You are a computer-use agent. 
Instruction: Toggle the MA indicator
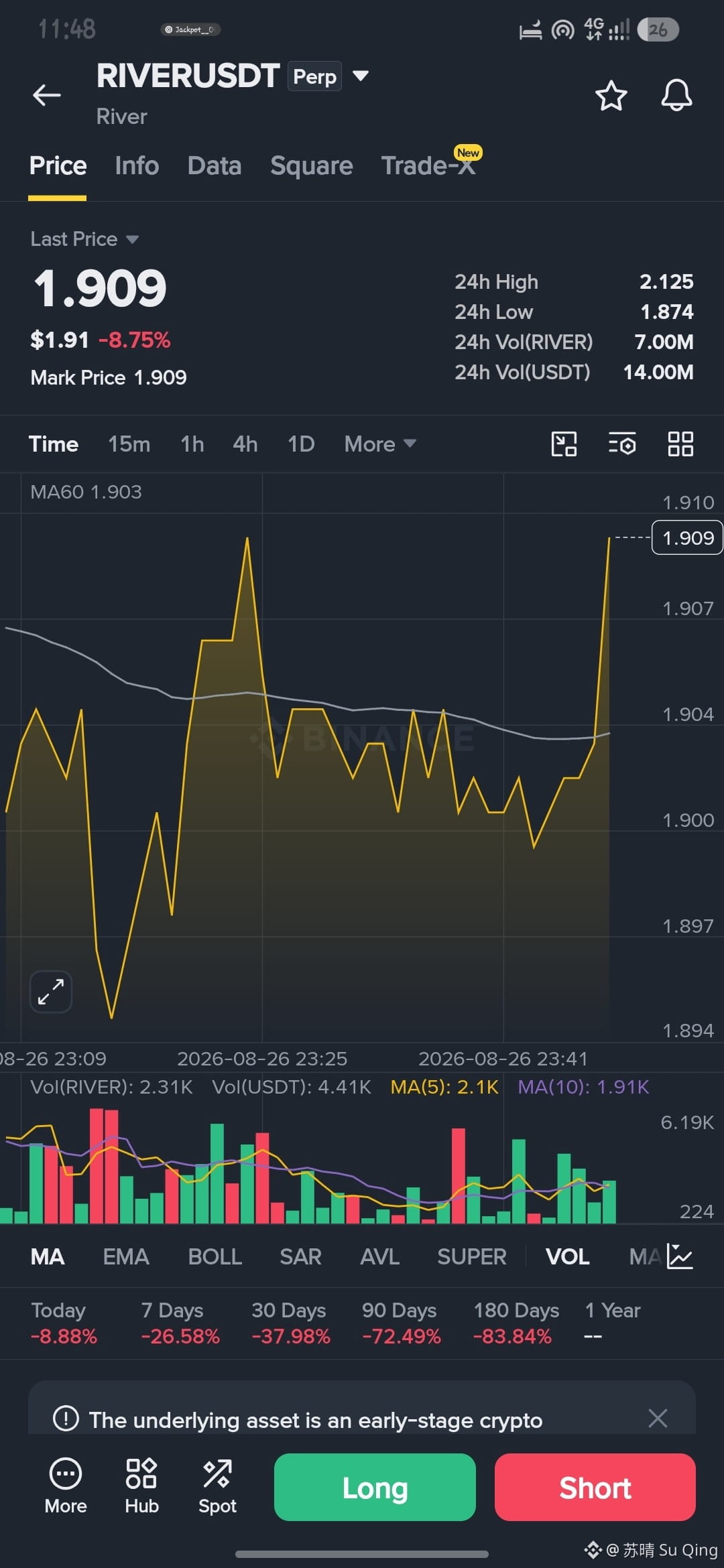(x=48, y=1256)
